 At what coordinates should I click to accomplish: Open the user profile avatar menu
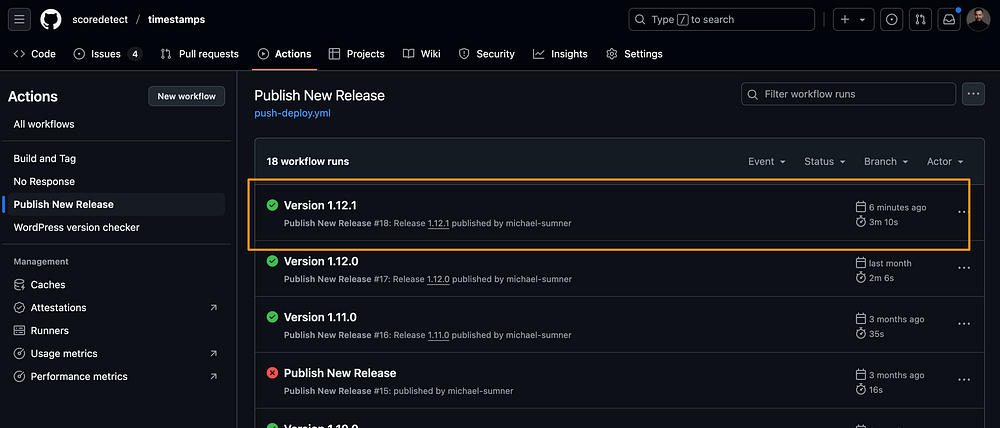pos(978,19)
